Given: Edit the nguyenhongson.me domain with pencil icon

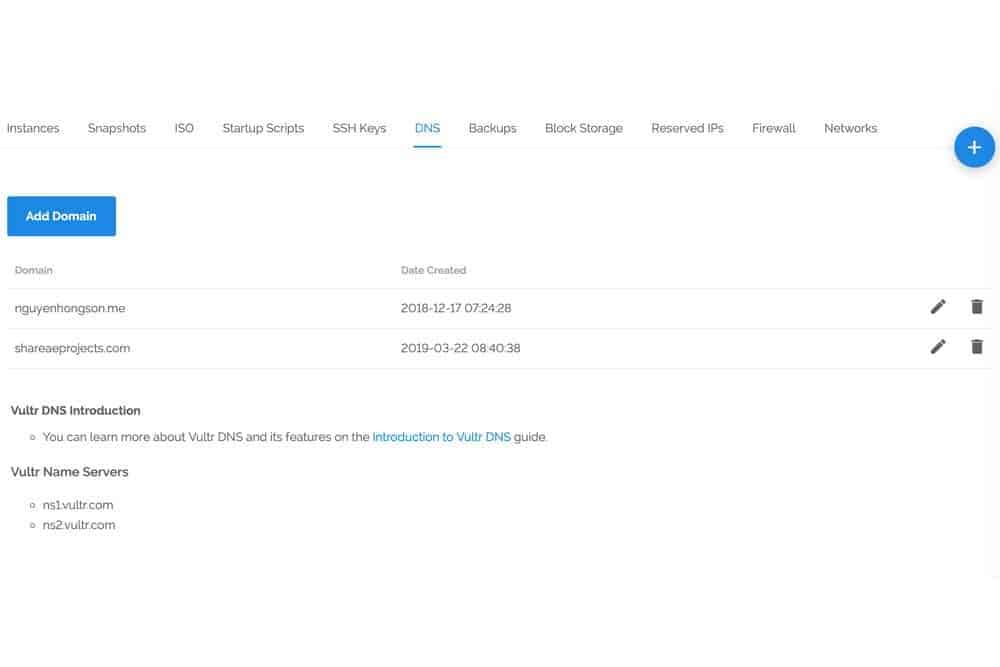Looking at the screenshot, I should click(x=937, y=307).
